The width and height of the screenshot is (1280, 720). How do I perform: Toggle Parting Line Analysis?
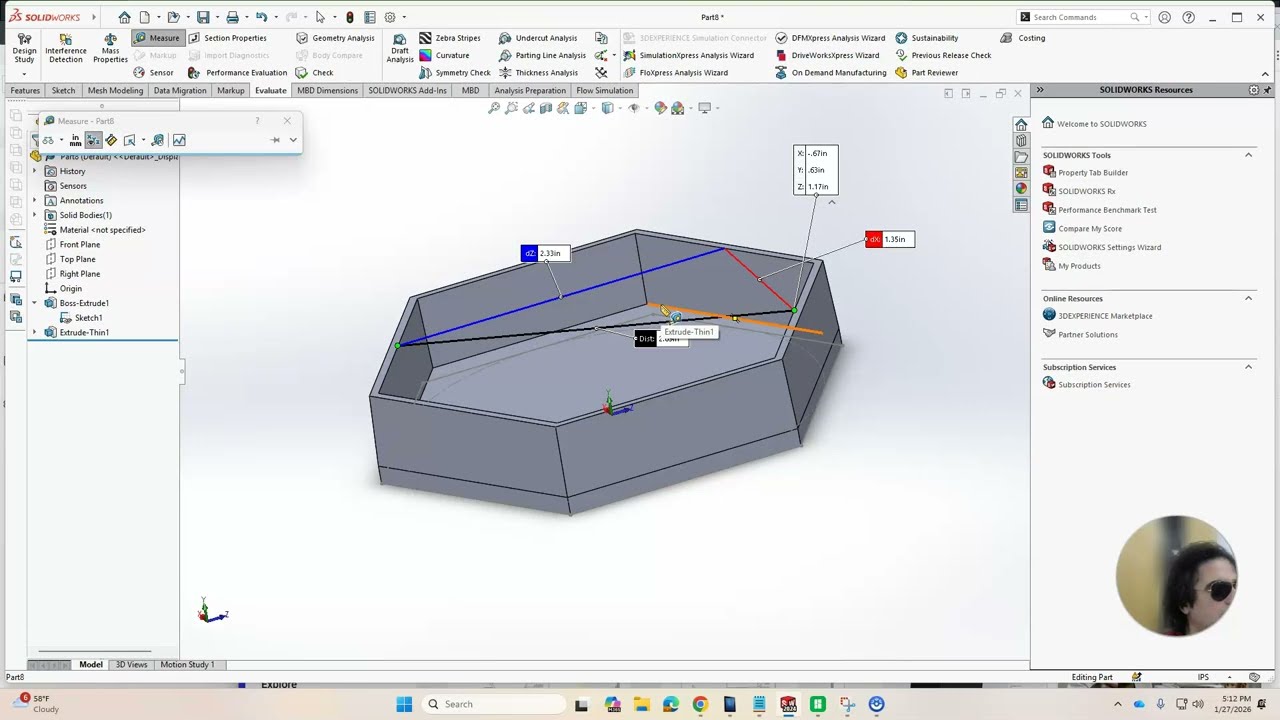[x=542, y=55]
